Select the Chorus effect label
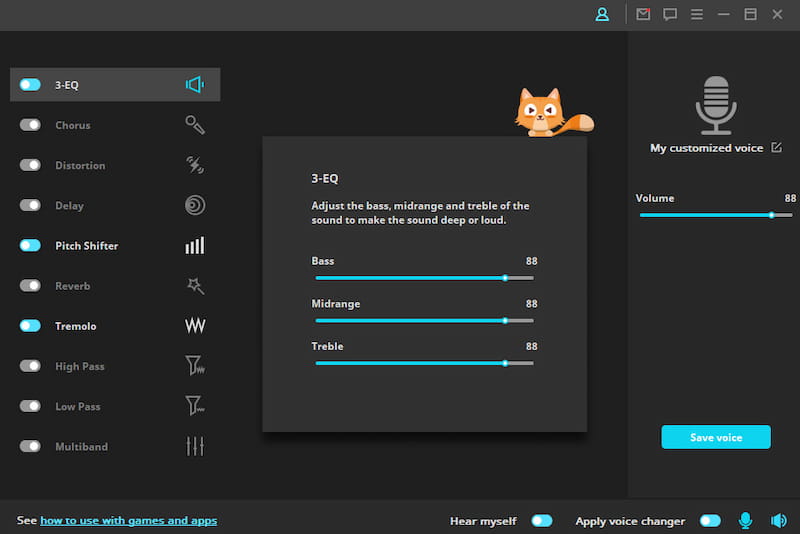 [x=73, y=125]
